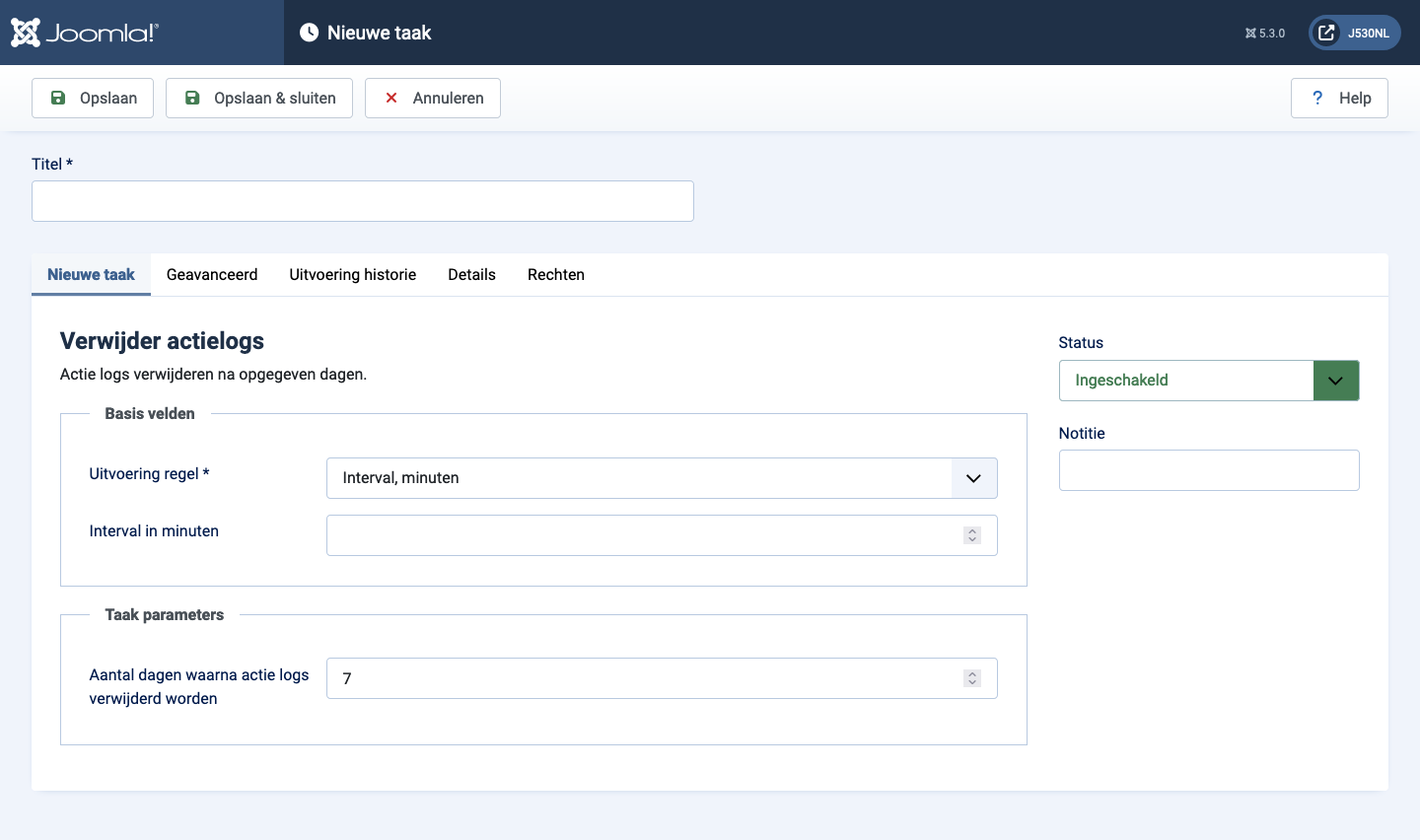Click the Notitie label
Screen dimensions: 1420x840
[x=1082, y=433]
